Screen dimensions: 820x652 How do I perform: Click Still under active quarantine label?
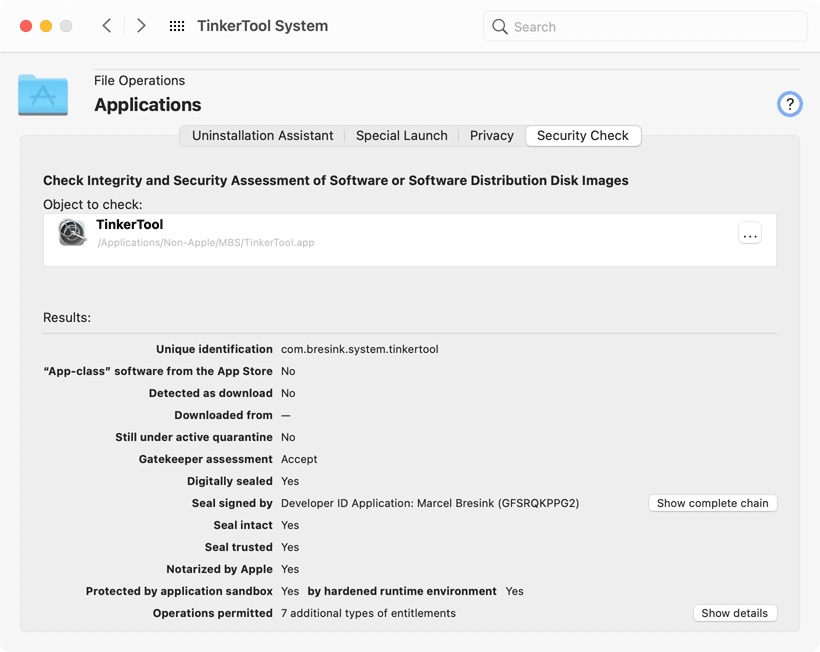click(x=193, y=437)
